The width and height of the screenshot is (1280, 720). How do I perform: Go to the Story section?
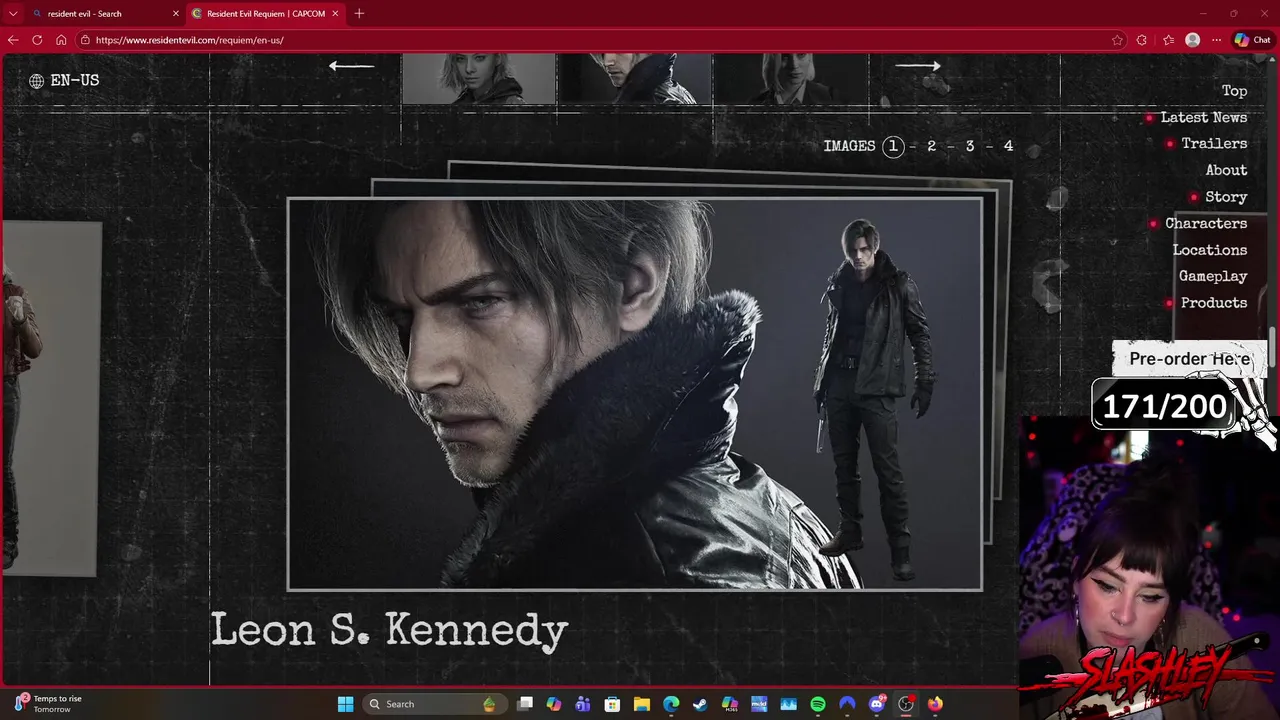click(x=1226, y=197)
